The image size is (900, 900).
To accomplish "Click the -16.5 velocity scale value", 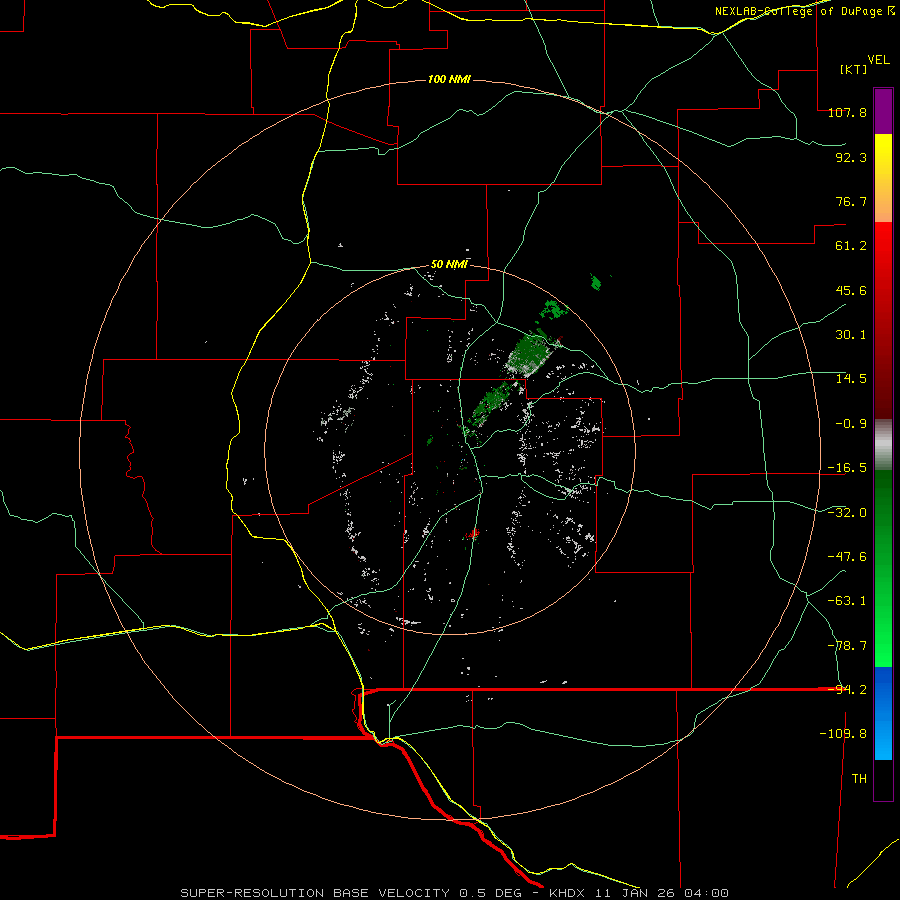I will tap(847, 468).
